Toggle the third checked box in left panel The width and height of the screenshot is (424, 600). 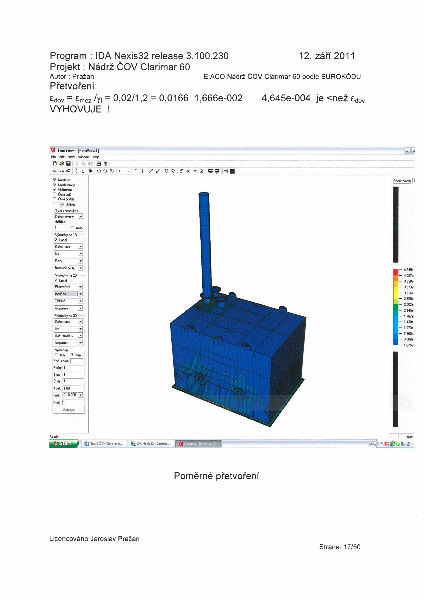54,189
